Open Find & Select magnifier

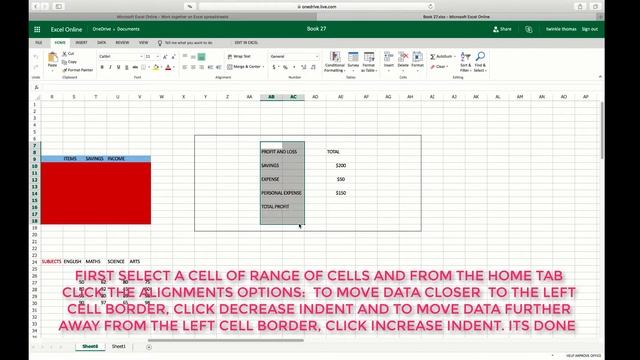pyautogui.click(x=480, y=62)
